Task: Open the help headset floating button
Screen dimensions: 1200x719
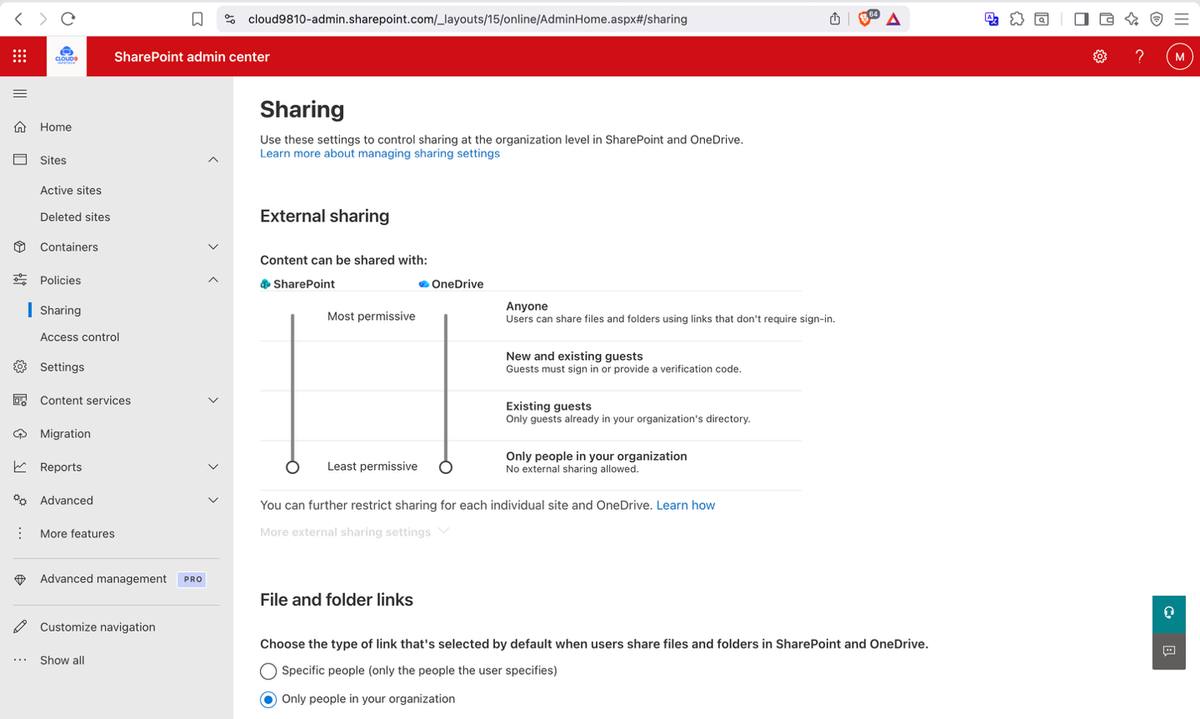Action: click(x=1169, y=613)
